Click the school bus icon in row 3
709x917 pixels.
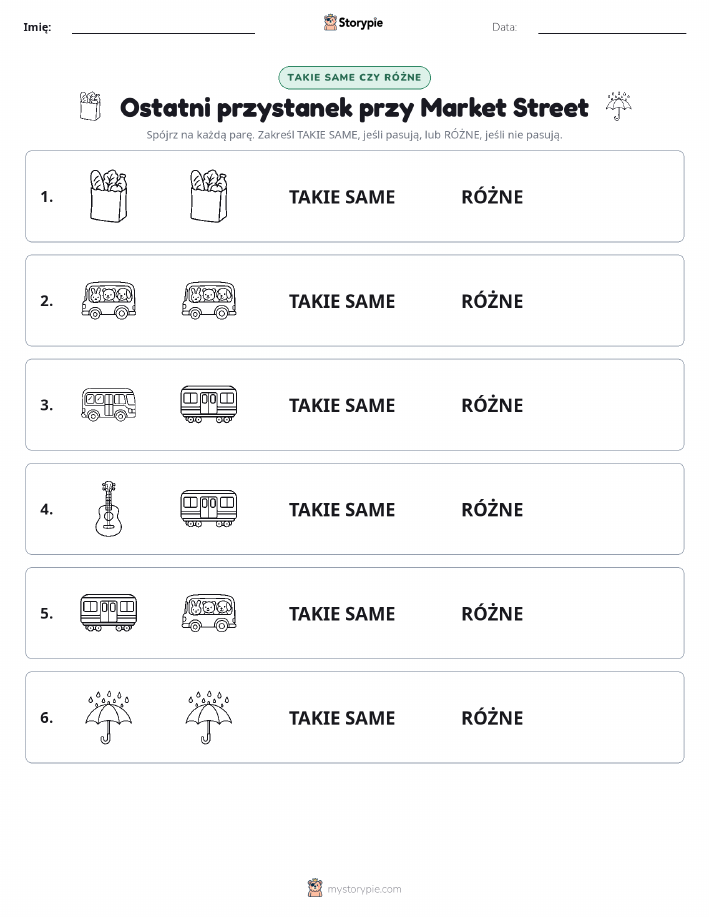[109, 404]
